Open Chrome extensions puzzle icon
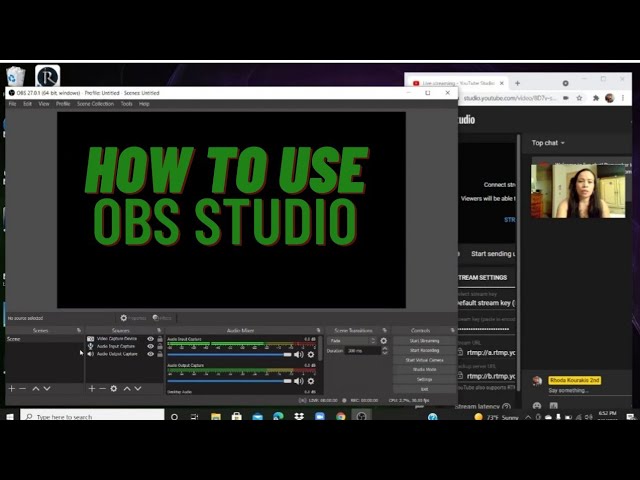 596,98
